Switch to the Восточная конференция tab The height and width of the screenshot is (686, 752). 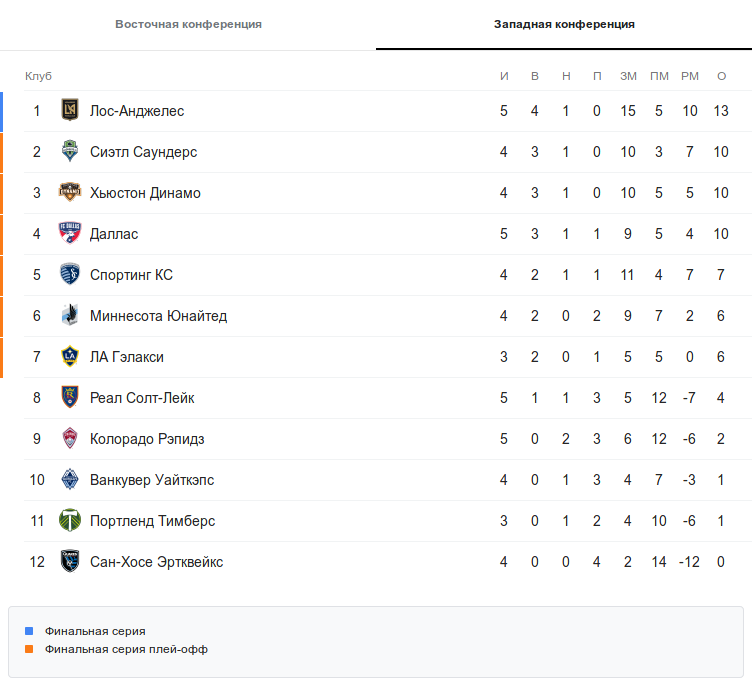pos(188,24)
